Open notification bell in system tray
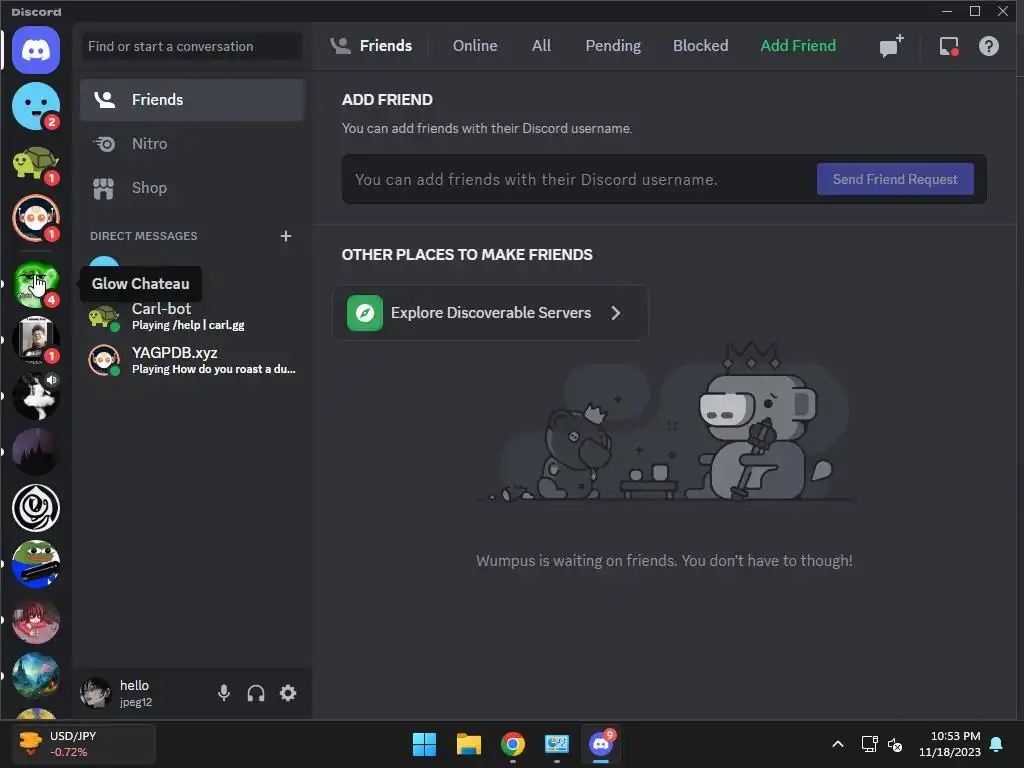The height and width of the screenshot is (768, 1024). click(997, 744)
